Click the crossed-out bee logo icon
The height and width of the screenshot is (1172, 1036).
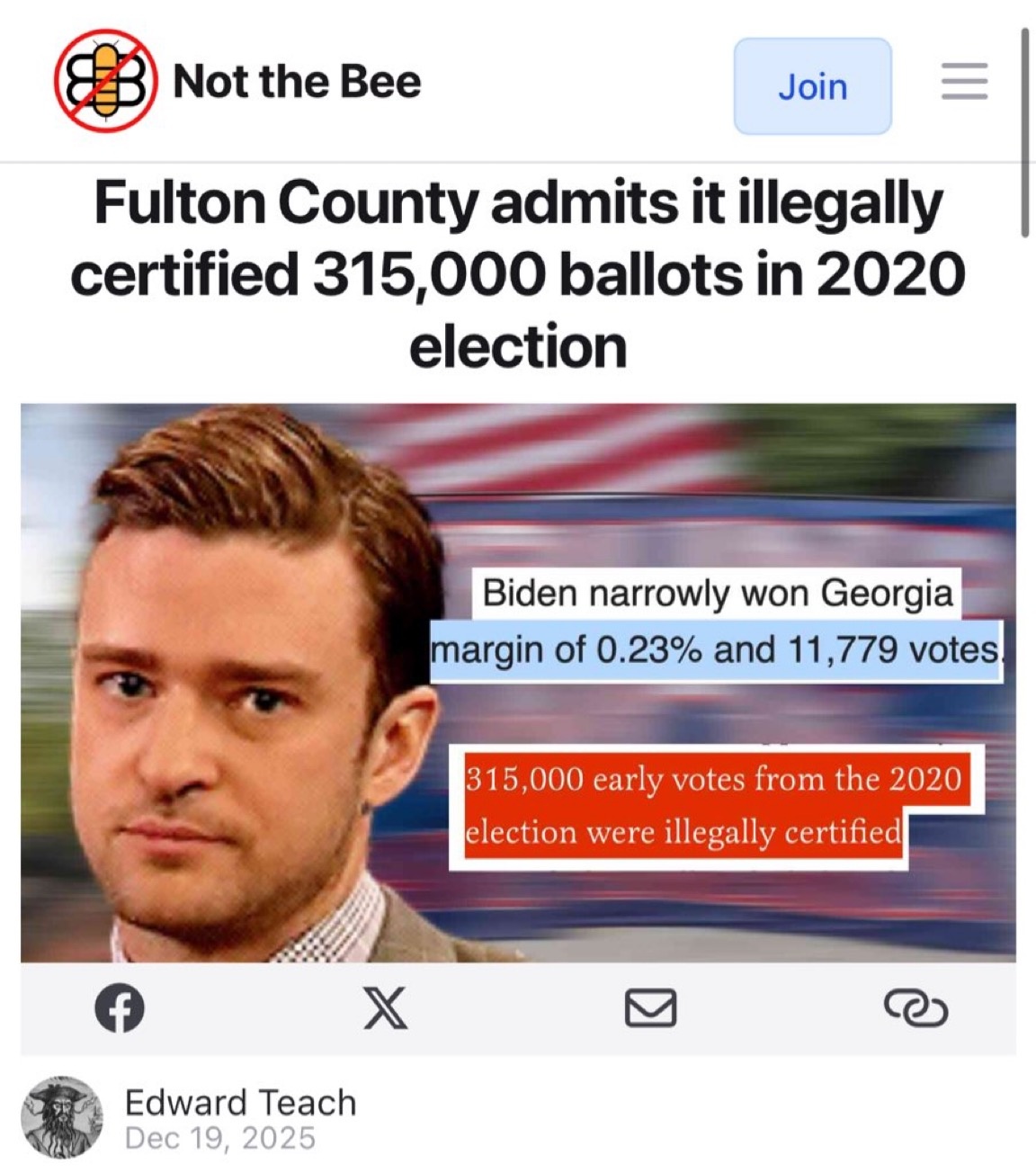pyautogui.click(x=106, y=81)
